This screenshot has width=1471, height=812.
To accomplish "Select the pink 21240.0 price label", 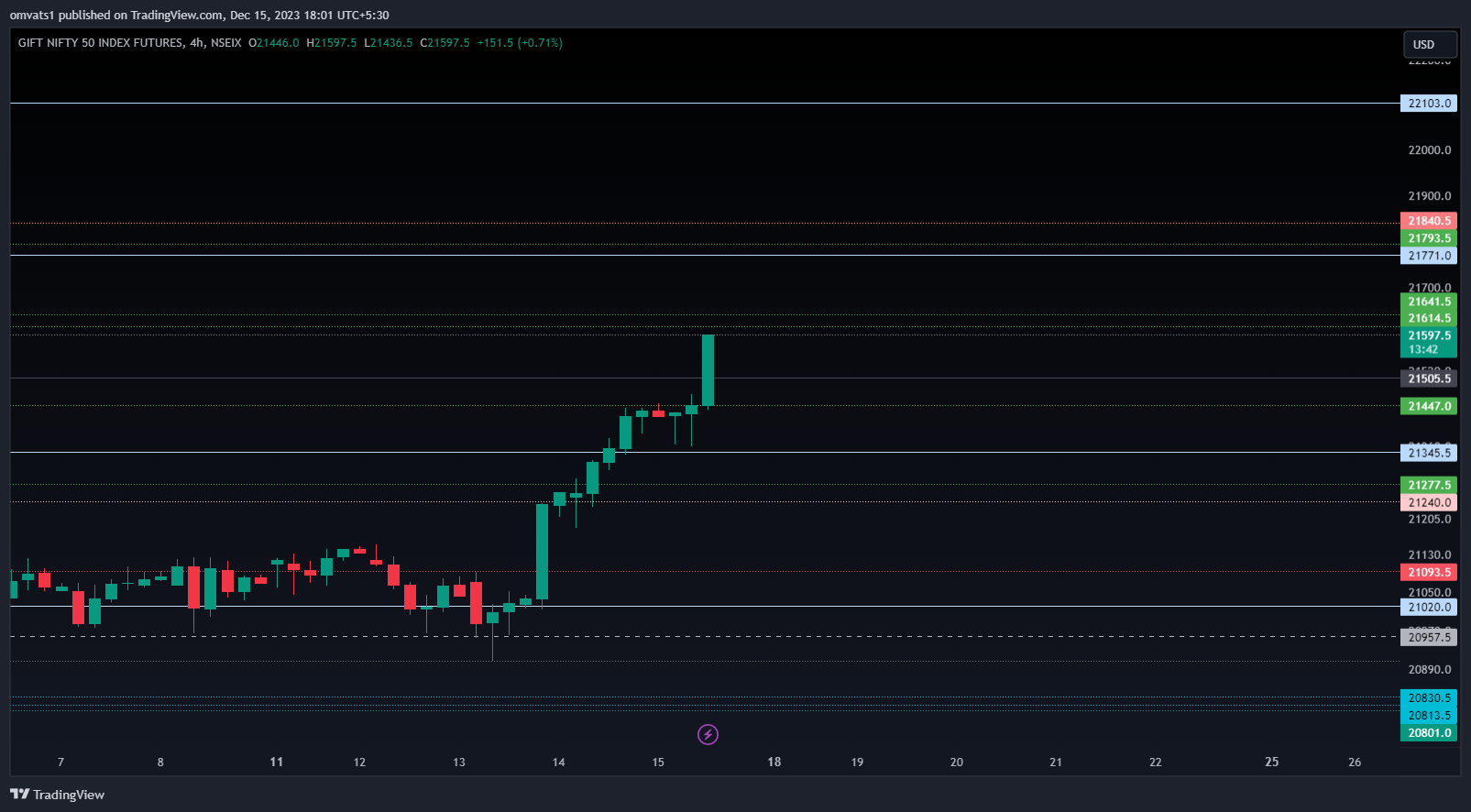I will (x=1429, y=502).
